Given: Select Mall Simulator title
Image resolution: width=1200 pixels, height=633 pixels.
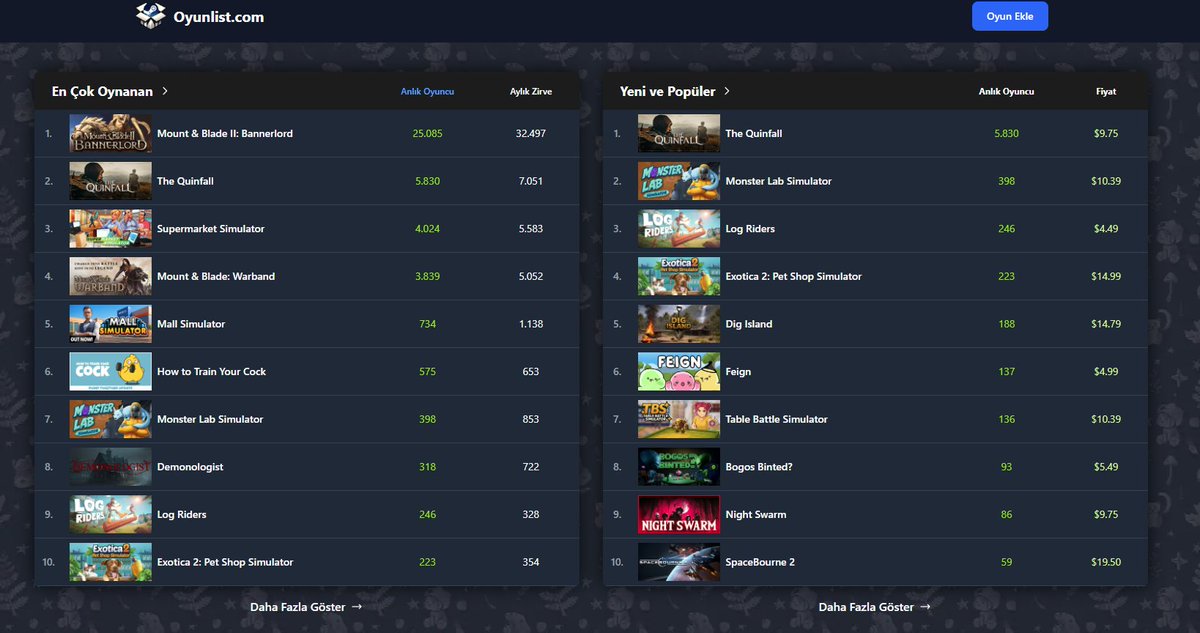Looking at the screenshot, I should click(x=191, y=324).
